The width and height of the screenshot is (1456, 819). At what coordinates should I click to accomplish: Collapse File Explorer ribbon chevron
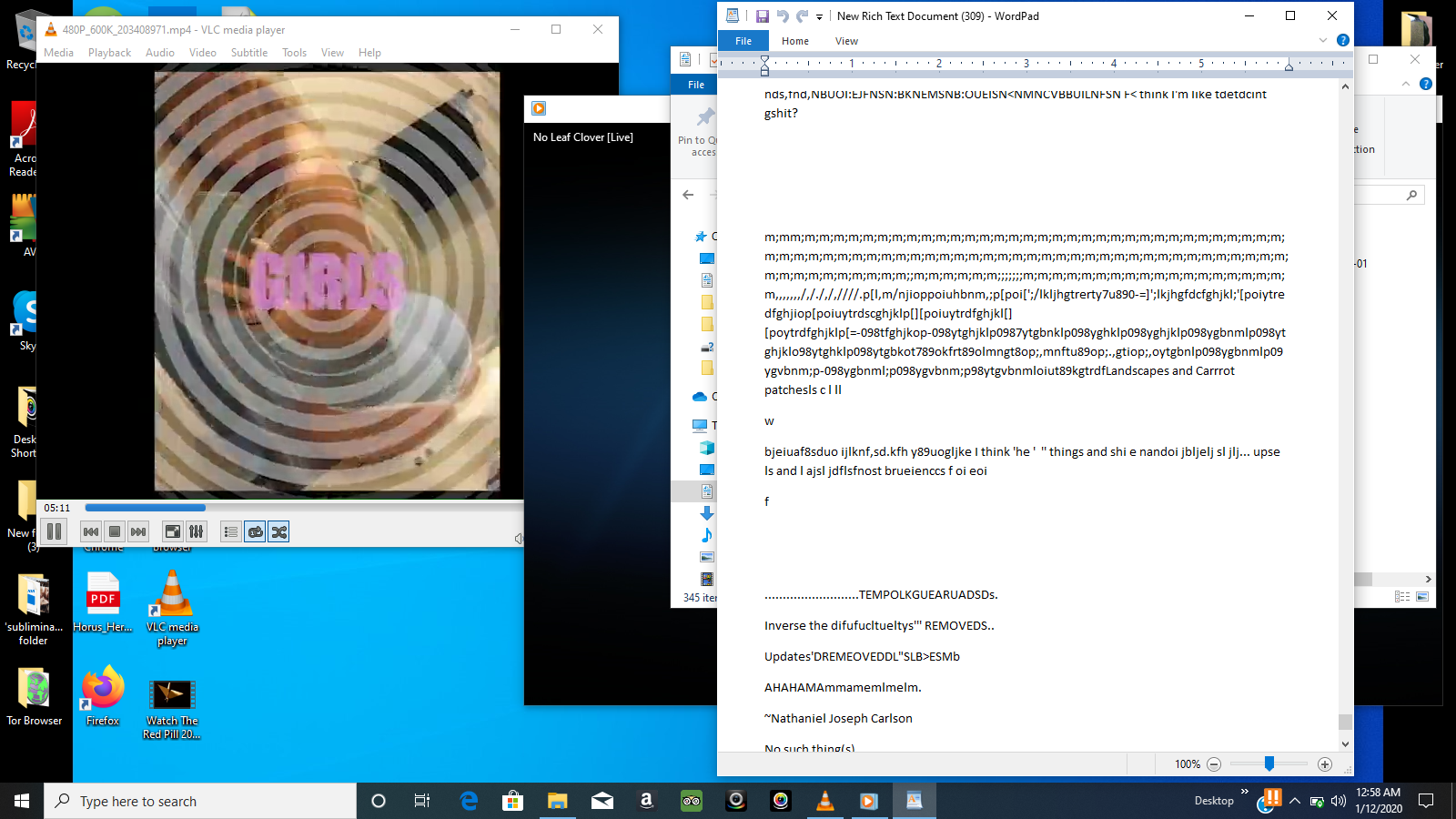coord(1406,84)
